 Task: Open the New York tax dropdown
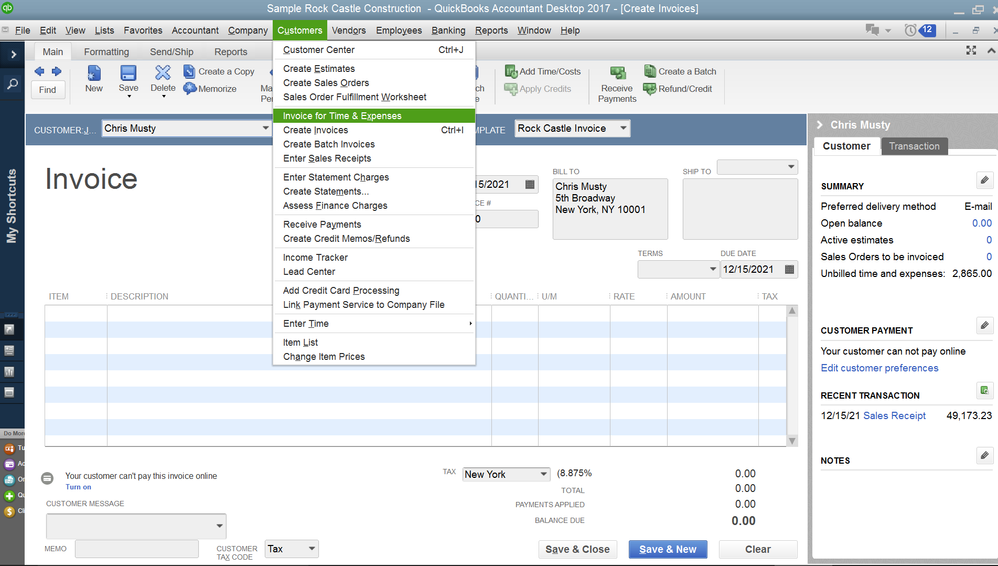(543, 474)
